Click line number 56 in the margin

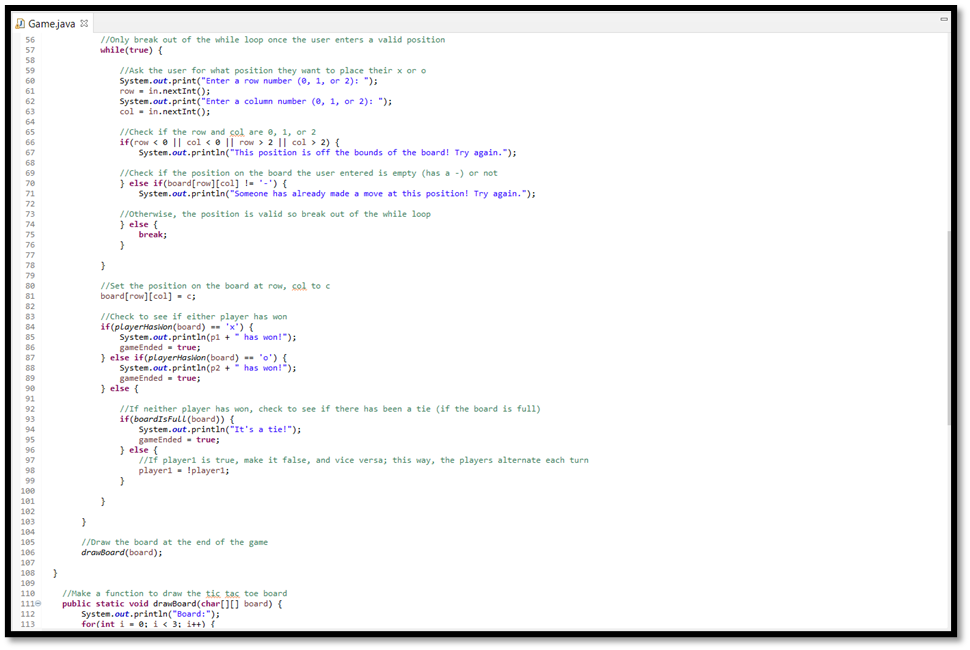coord(28,40)
